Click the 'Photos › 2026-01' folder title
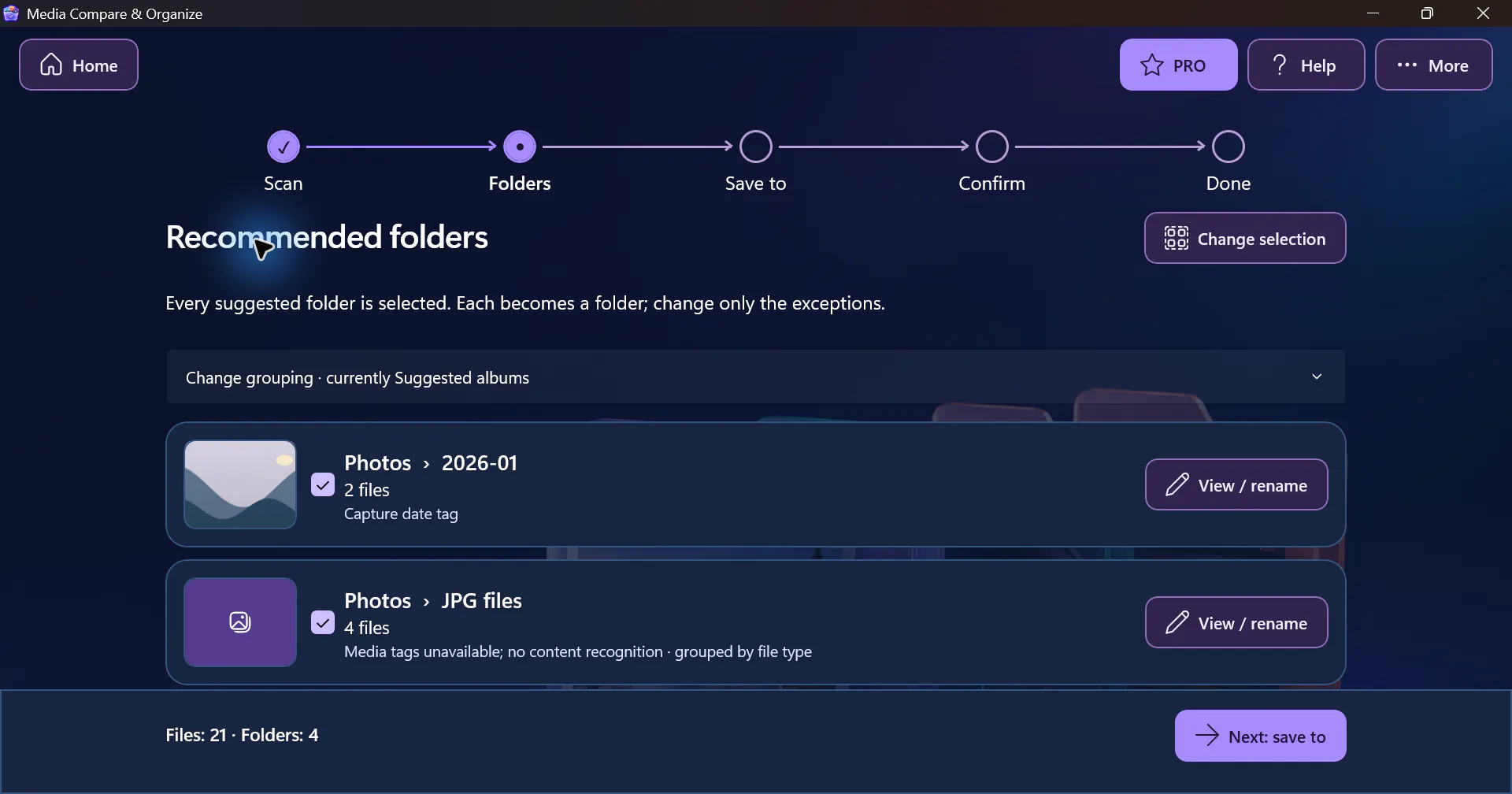Screen dimensions: 1512x794 tap(431, 462)
